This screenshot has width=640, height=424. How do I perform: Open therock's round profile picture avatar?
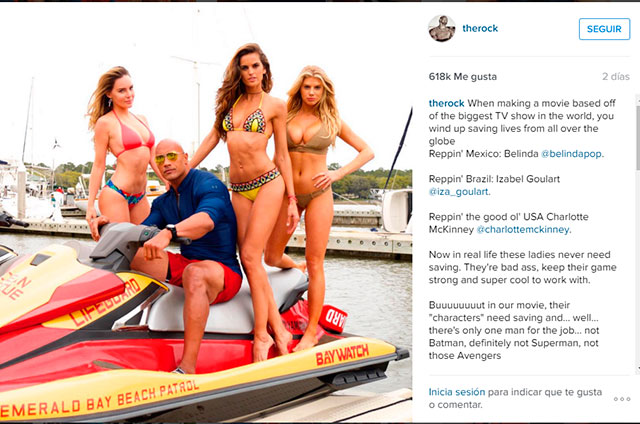coord(442,28)
